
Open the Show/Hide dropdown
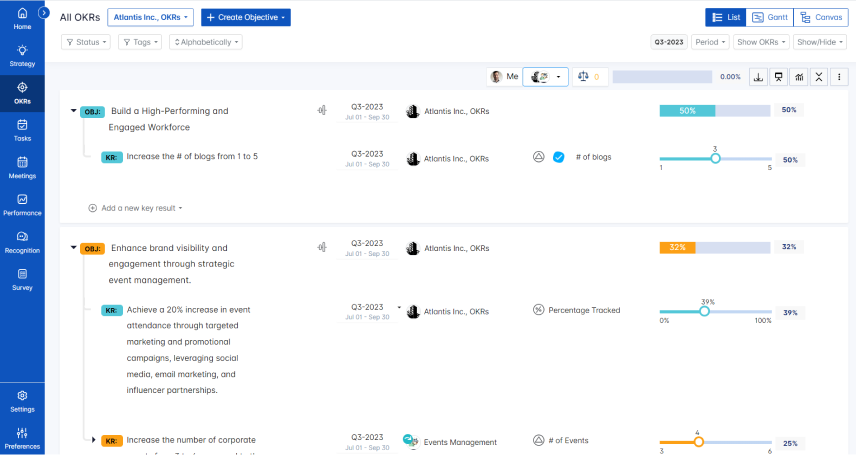pos(820,42)
